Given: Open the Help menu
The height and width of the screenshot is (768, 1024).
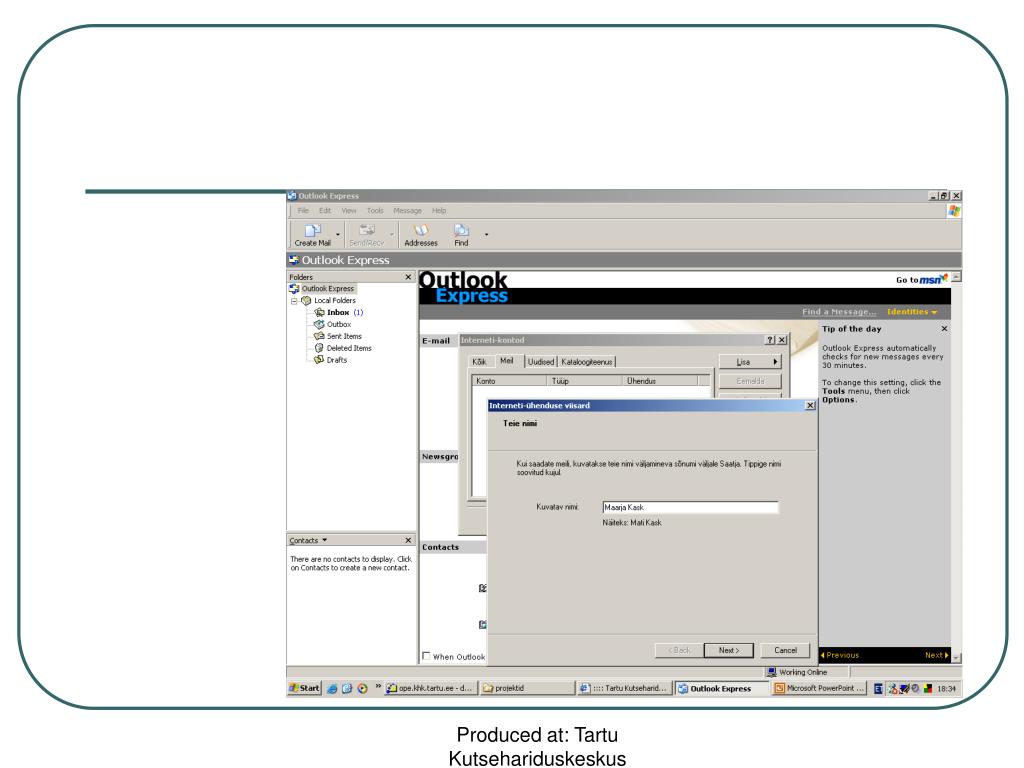Looking at the screenshot, I should pos(439,210).
